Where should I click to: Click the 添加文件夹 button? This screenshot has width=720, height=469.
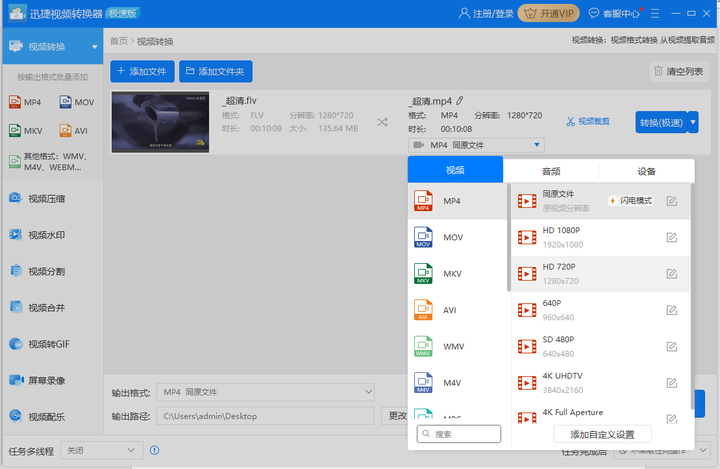[215, 71]
